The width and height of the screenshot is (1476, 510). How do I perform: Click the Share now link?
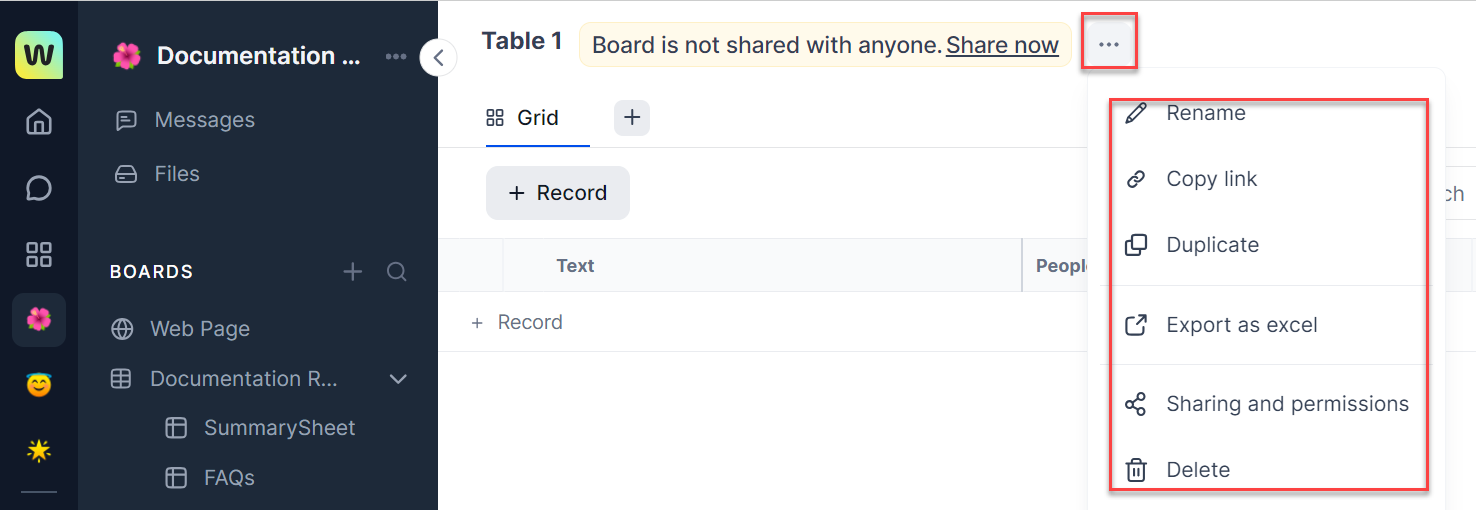click(x=1002, y=45)
